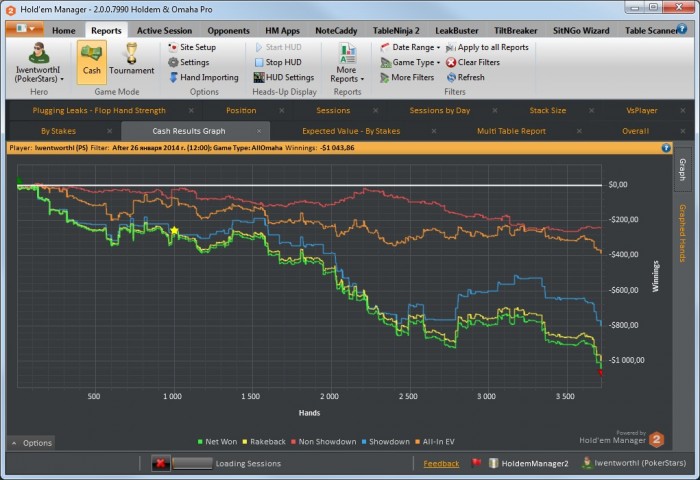The width and height of the screenshot is (700, 480).
Task: Select the vertical Graph side tab
Action: click(x=682, y=169)
